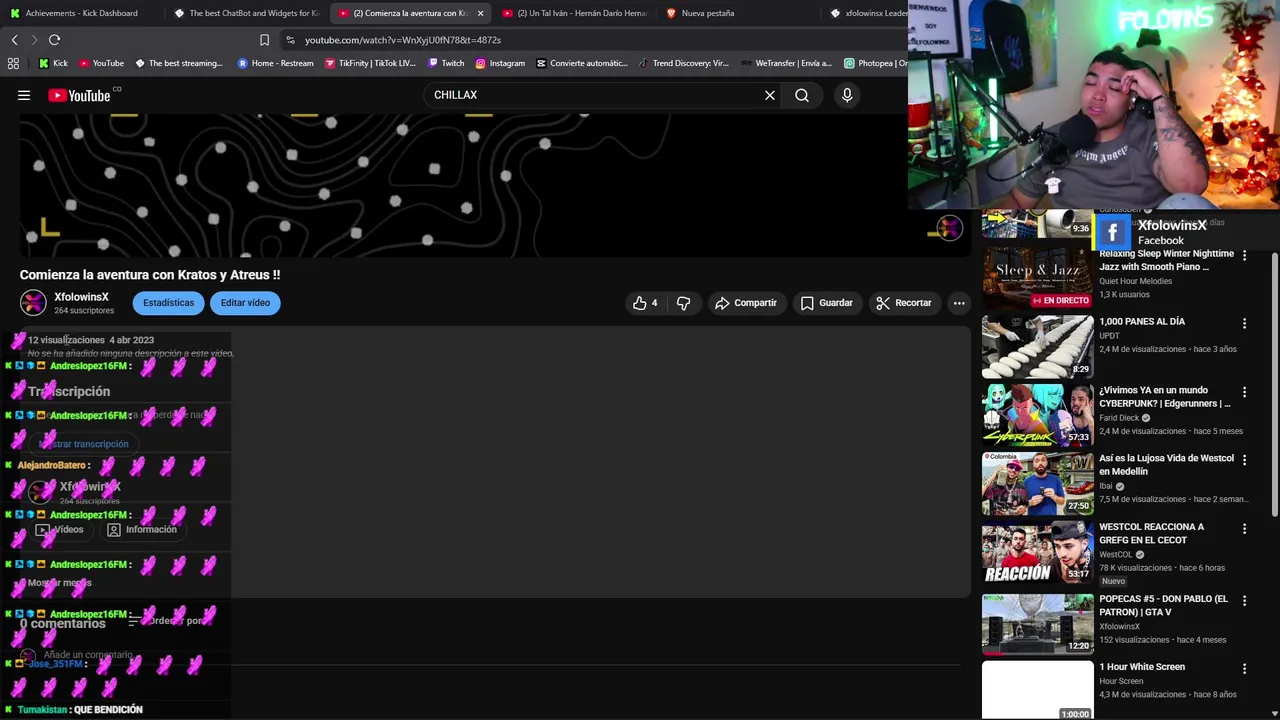Open the Información channel tab
The image size is (1280, 720).
141,530
